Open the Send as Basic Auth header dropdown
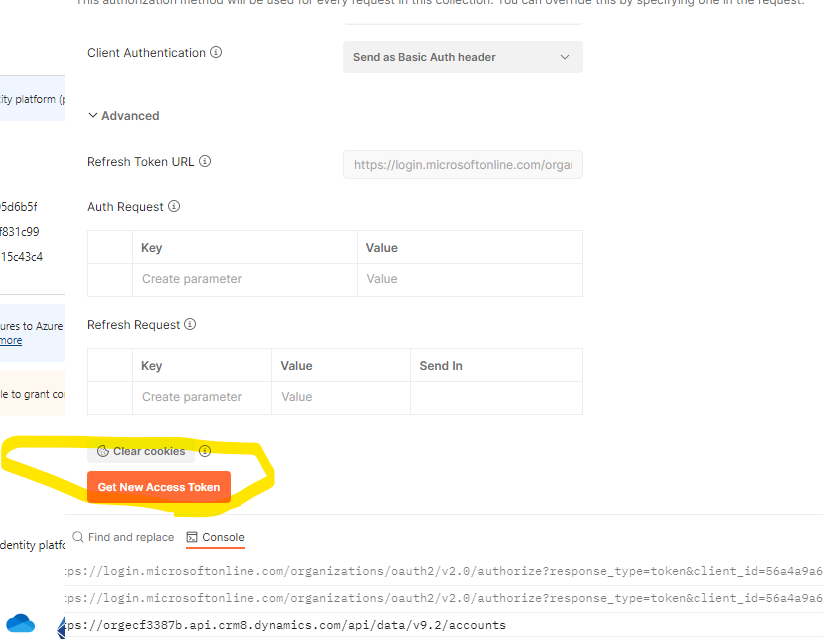Image resolution: width=823 pixels, height=639 pixels. point(462,57)
